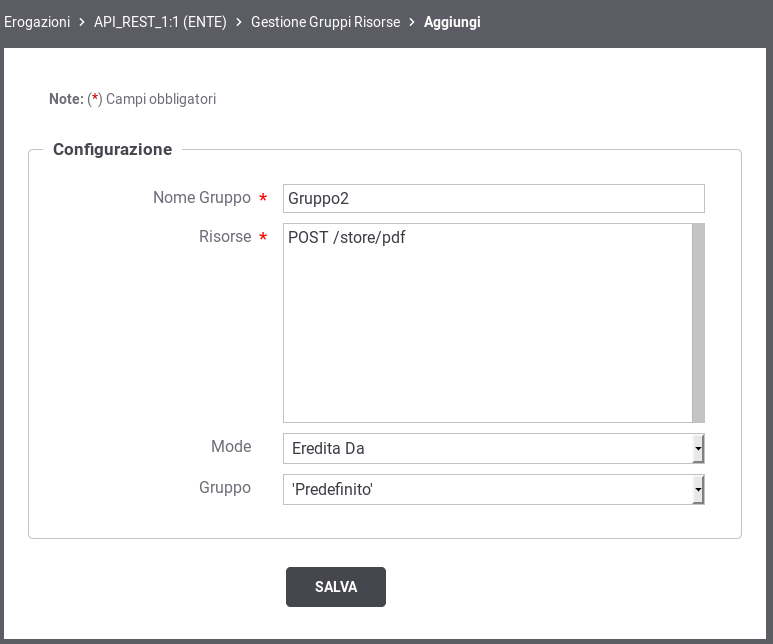Focus the Nome Gruppo text field
The image size is (773, 644).
[x=493, y=198]
